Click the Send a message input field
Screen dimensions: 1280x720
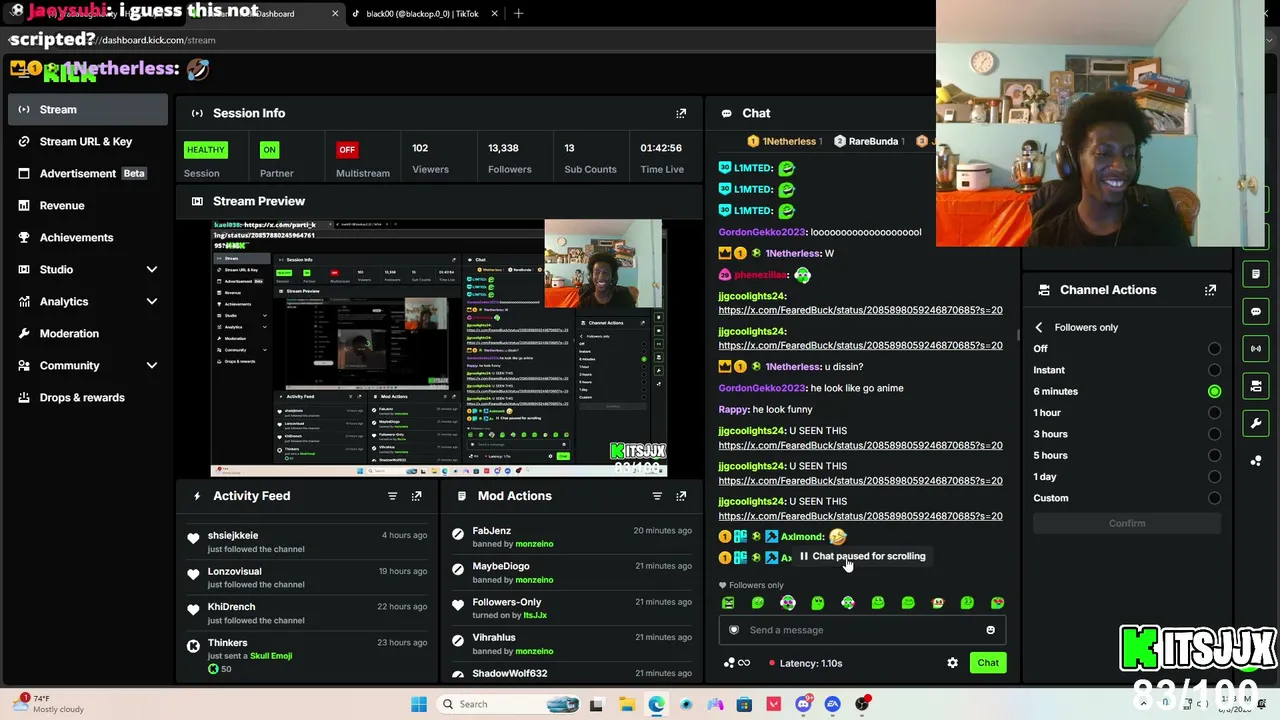(x=861, y=630)
